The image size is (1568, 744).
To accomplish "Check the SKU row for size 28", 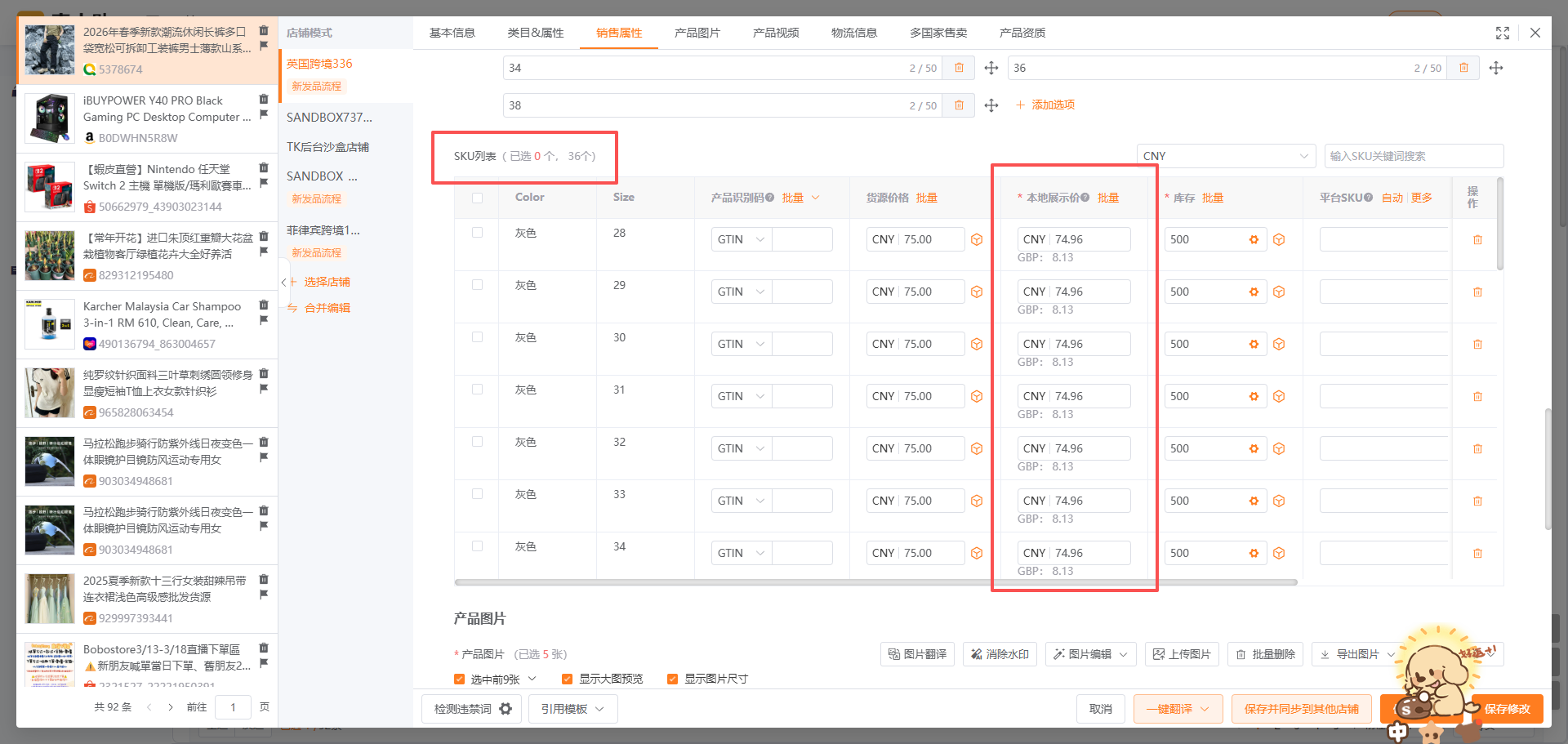I will [477, 233].
